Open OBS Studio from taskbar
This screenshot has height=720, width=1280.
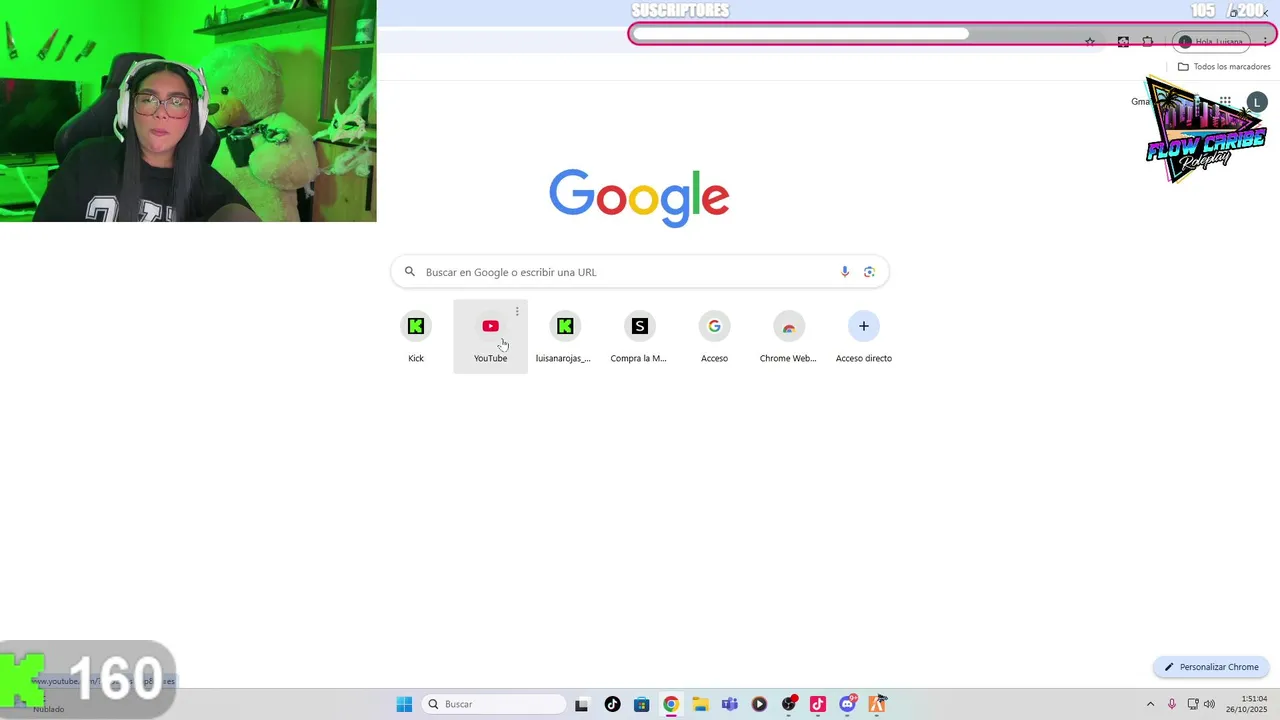point(789,704)
